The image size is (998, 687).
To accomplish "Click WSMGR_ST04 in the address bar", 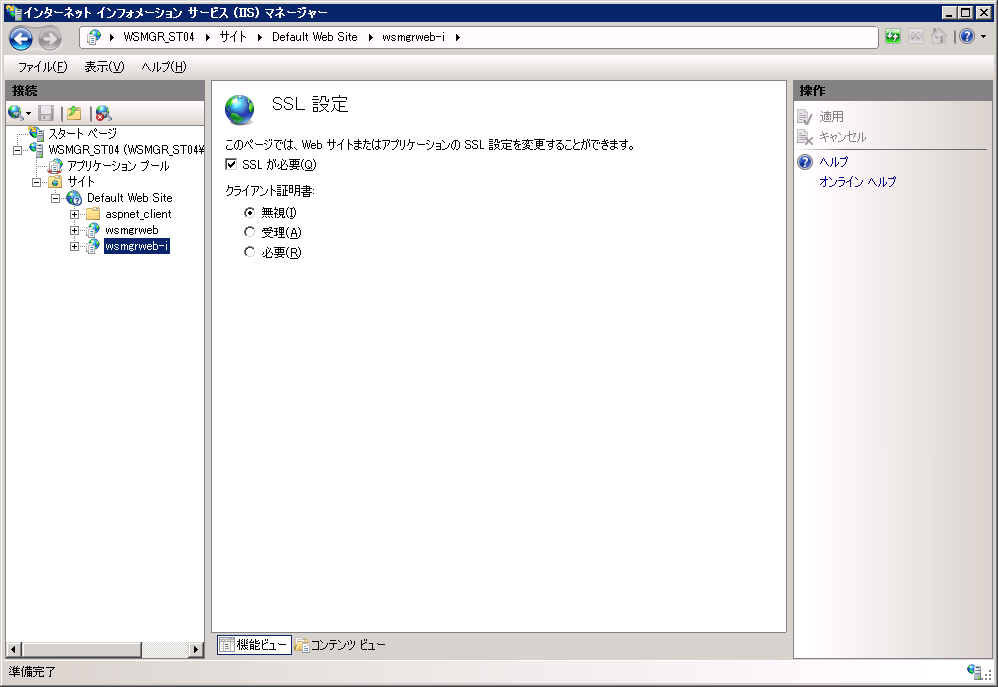I will point(159,38).
